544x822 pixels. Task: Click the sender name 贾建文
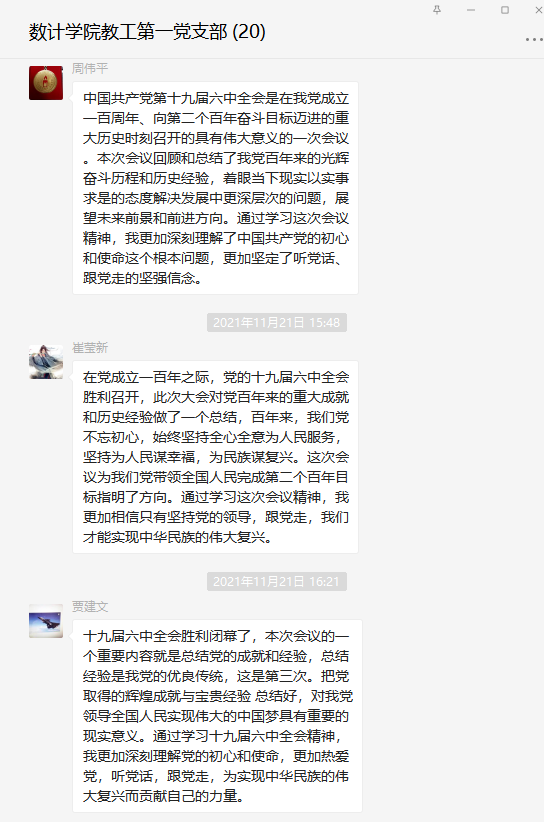click(x=90, y=607)
